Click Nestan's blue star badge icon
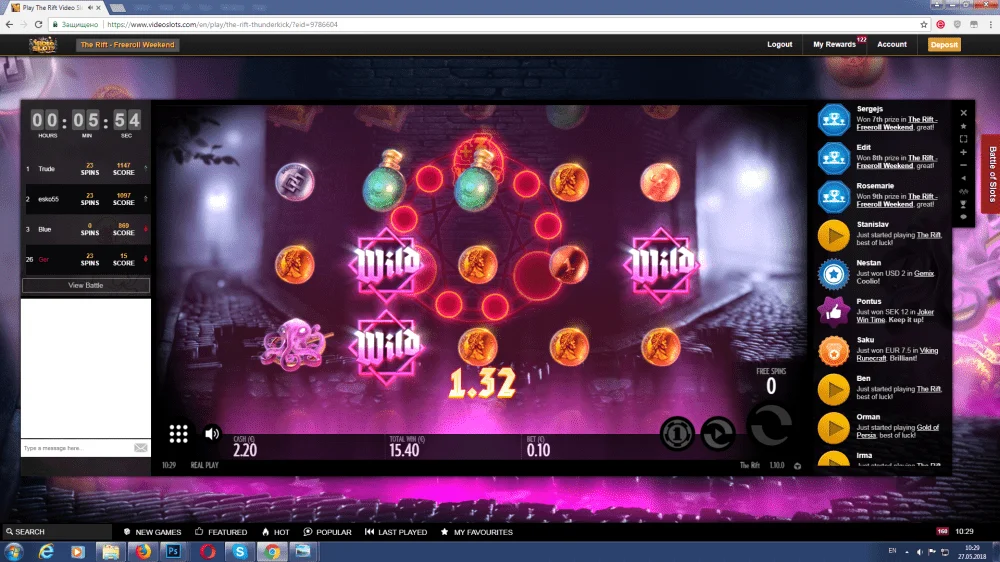1000x562 pixels. click(834, 274)
